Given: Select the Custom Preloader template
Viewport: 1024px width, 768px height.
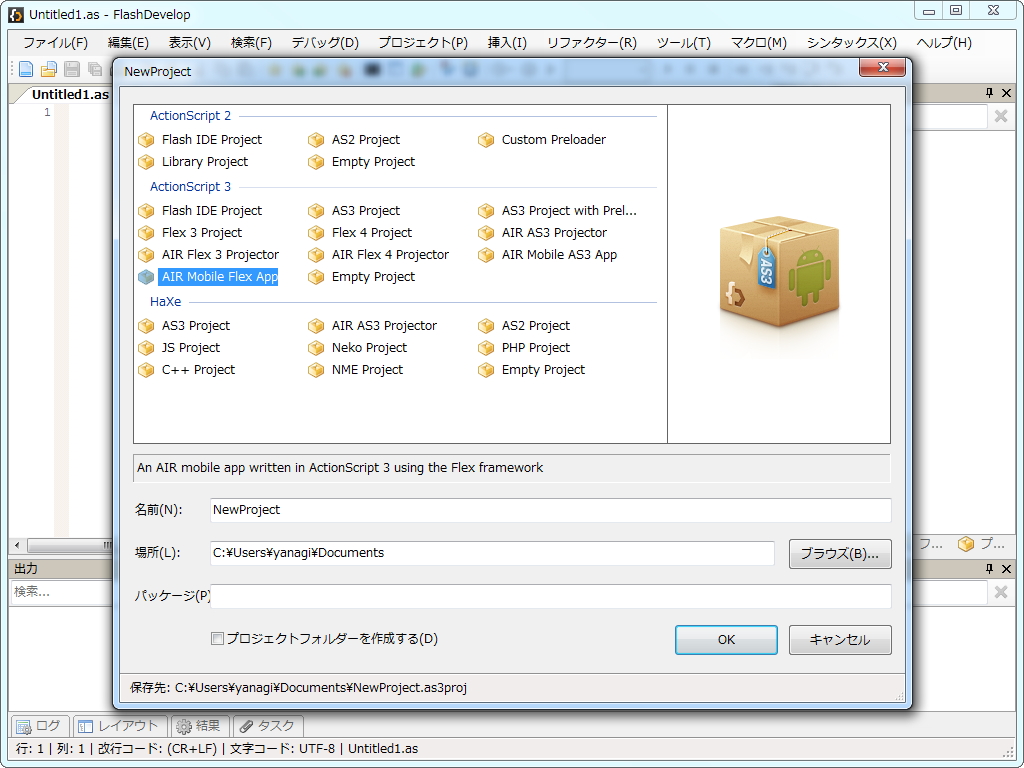Looking at the screenshot, I should (552, 139).
